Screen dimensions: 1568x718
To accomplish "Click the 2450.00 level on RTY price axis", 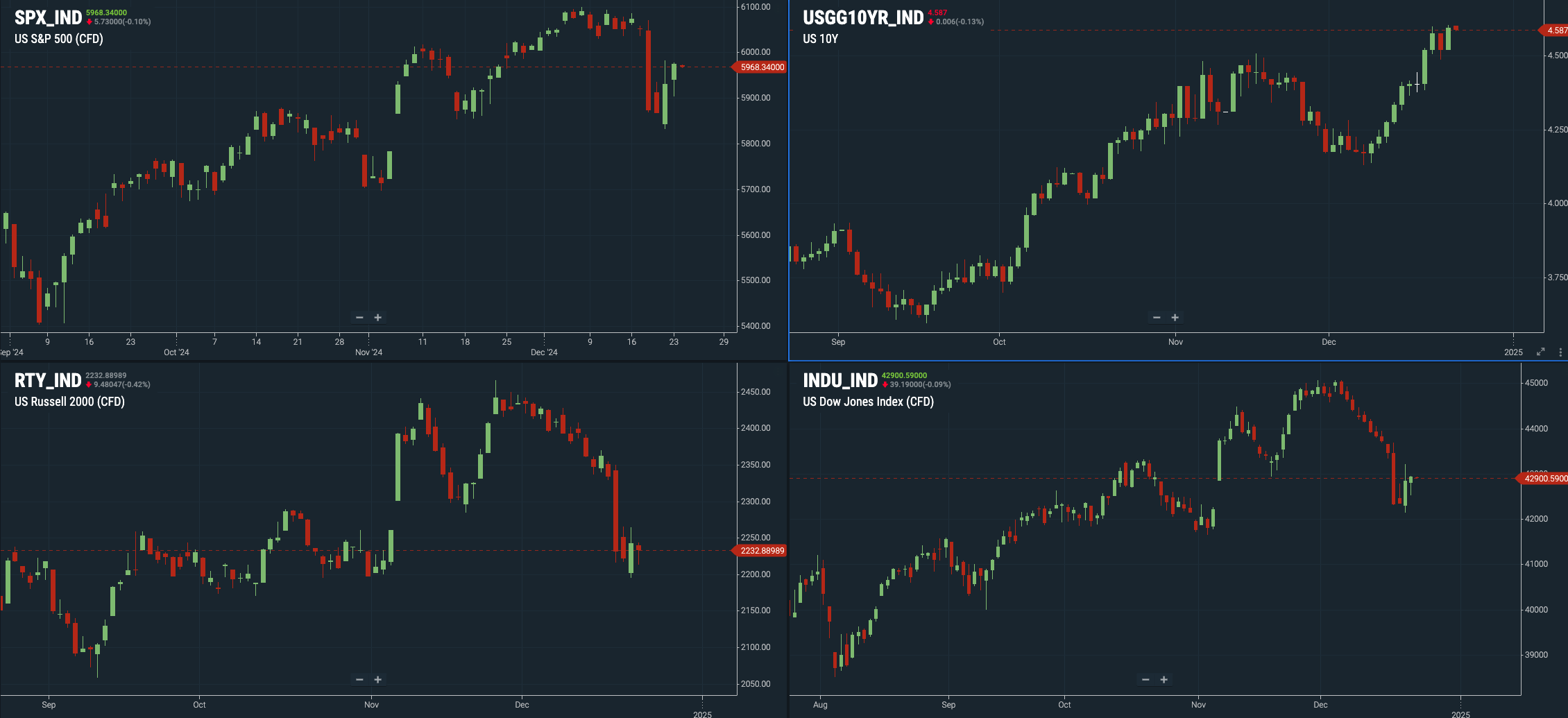I will tap(756, 392).
